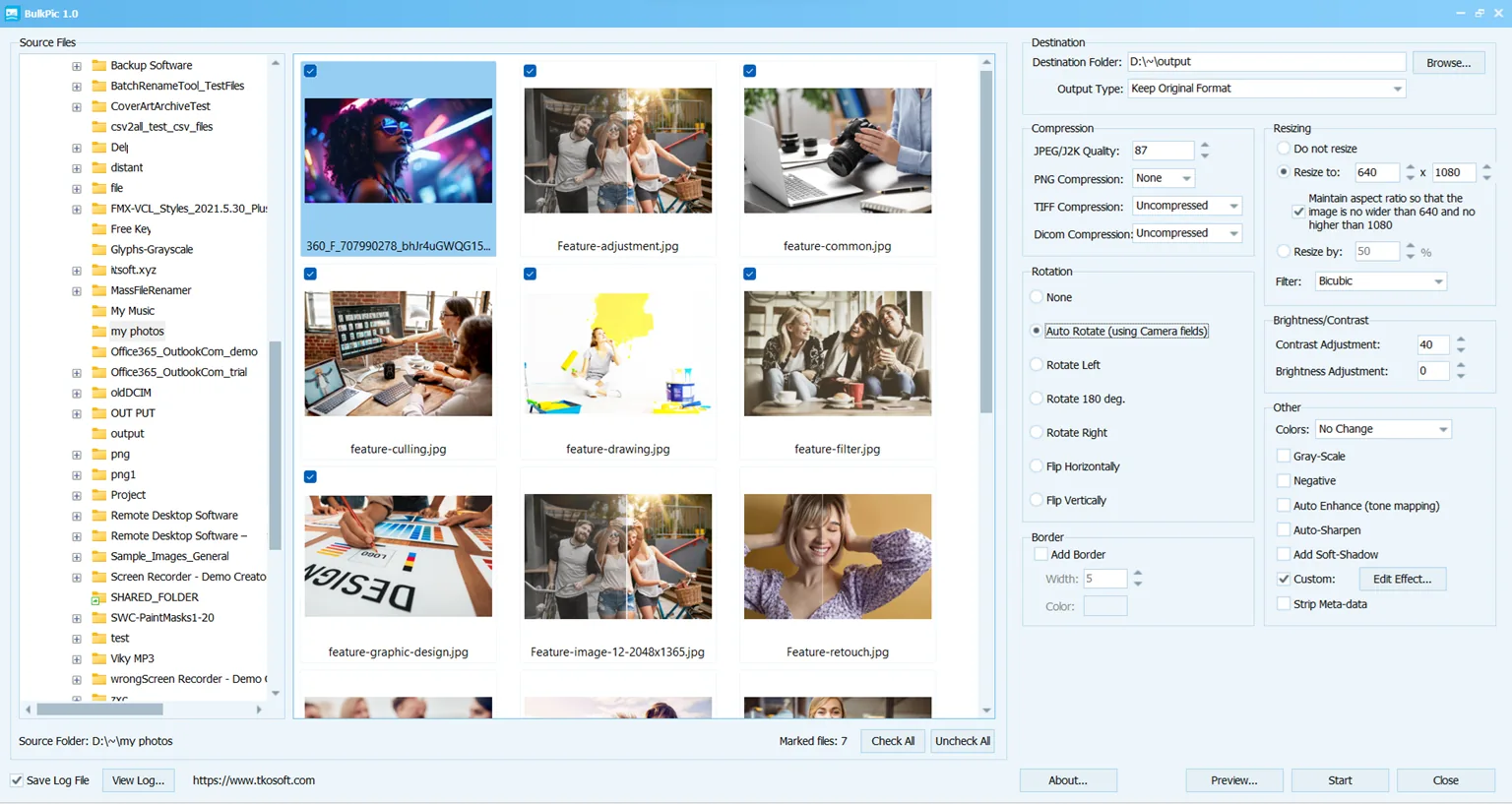Screen dimensions: 1512x804
Task: Uncheck the feature-culling.jpg image checkbox
Action: pos(310,274)
